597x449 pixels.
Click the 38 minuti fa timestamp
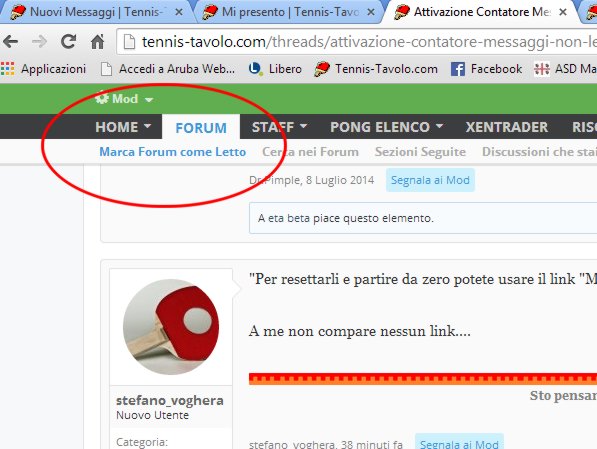(372, 444)
